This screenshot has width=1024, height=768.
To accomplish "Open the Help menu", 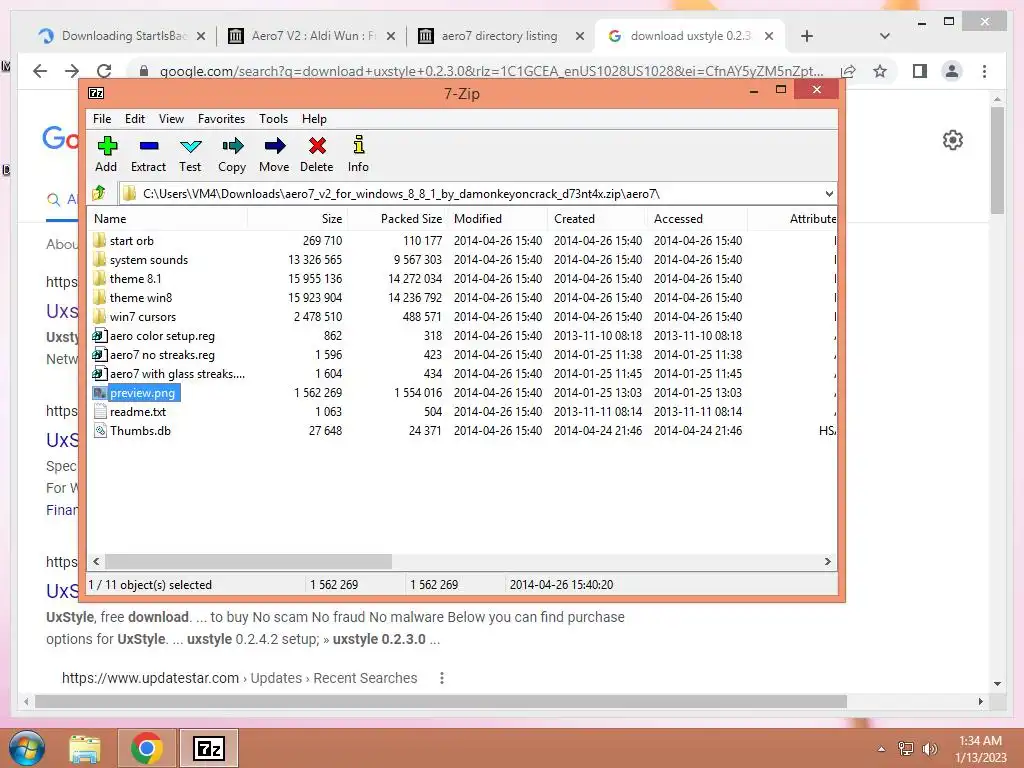I will click(314, 119).
